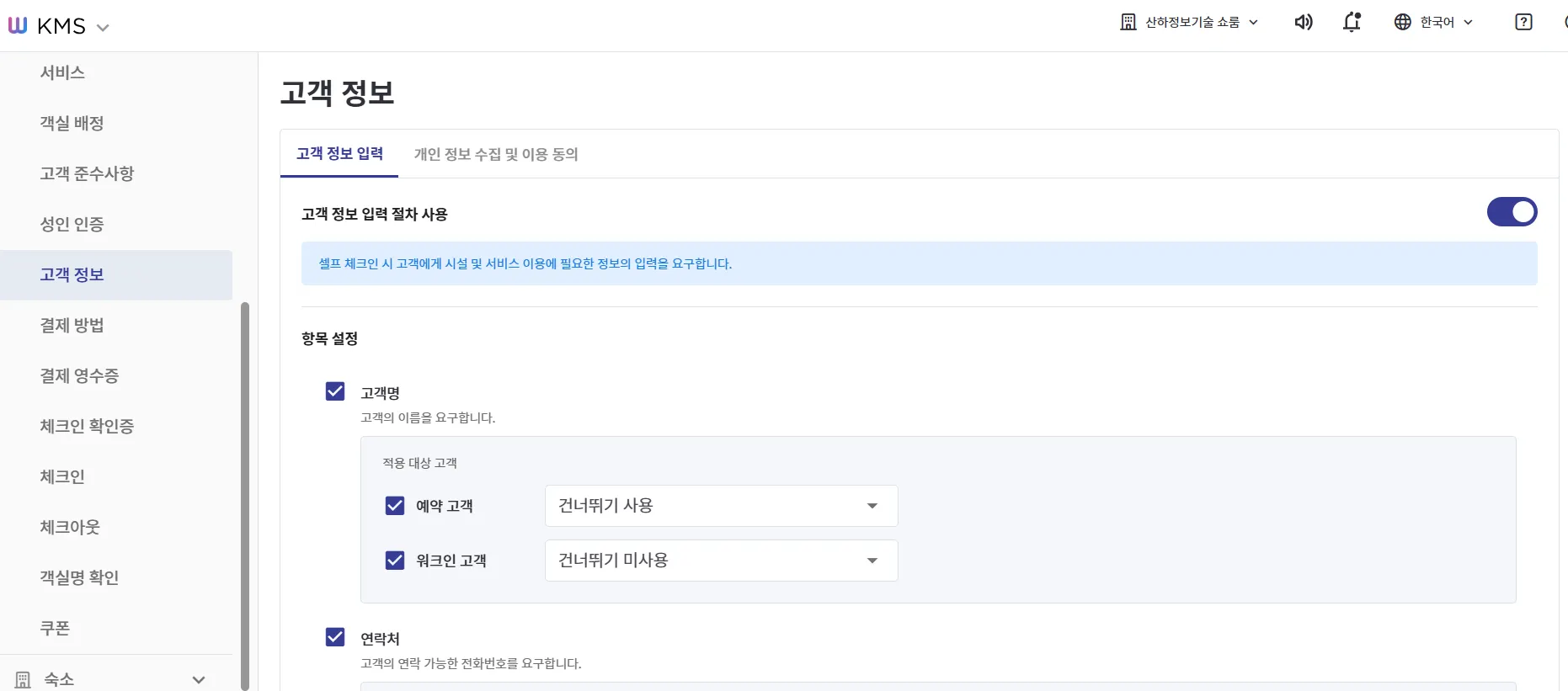Select the 고객 정보 입력 tab
Screen dimensions: 1568x691
coord(339,153)
